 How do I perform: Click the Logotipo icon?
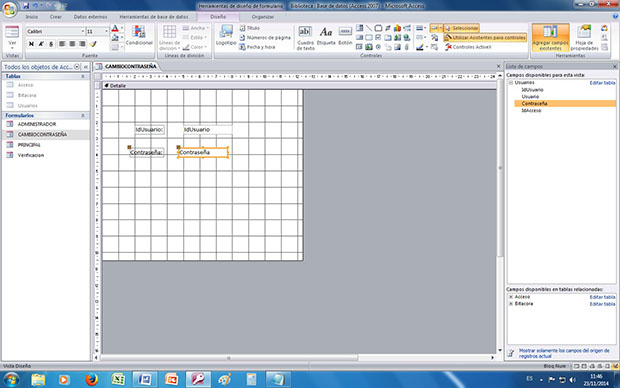coord(226,35)
